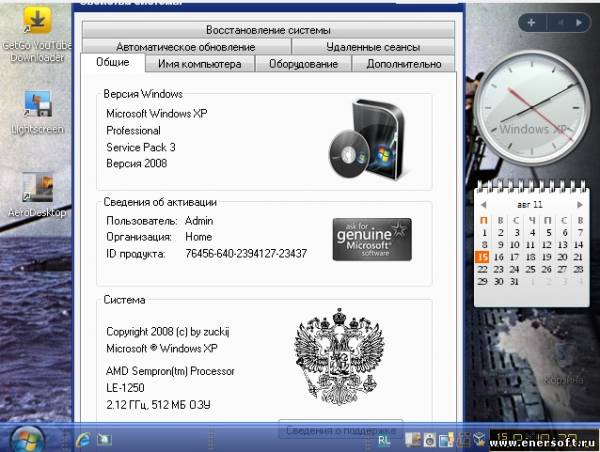Click the 2.12 ГГц, 512 МБ ОЗУ line
Viewport: 600px width, 452px height.
158,405
